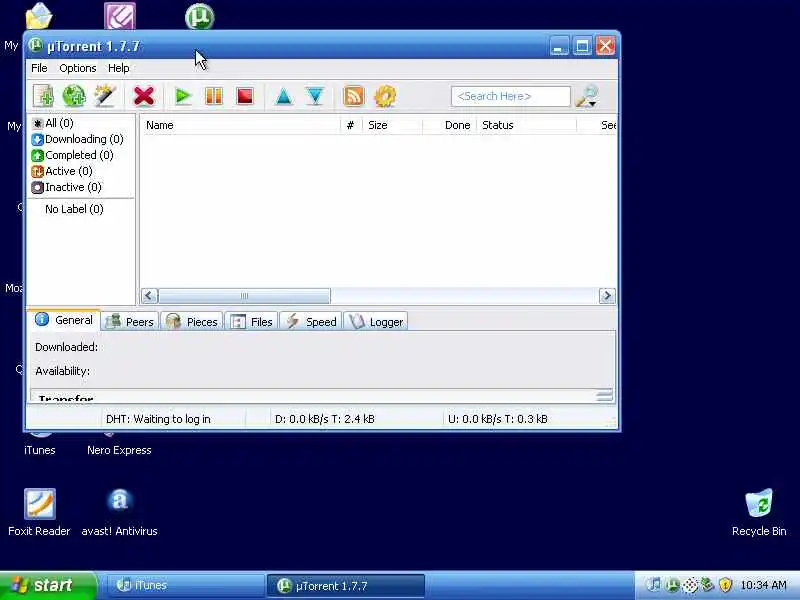Click the µTorrent desktop shortcut icon

pyautogui.click(x=199, y=16)
